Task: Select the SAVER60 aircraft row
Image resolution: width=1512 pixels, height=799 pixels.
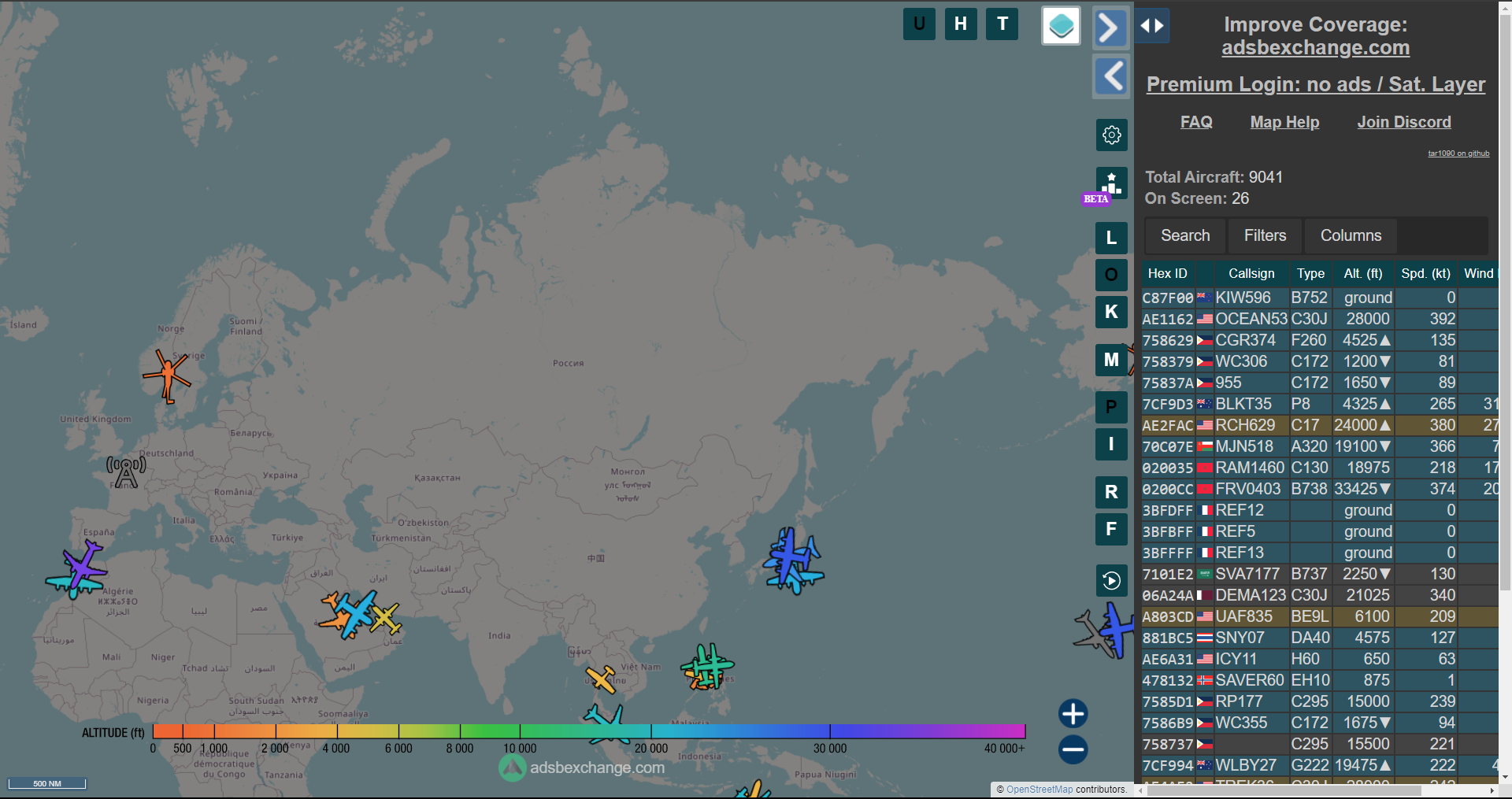Action: pyautogui.click(x=1319, y=680)
